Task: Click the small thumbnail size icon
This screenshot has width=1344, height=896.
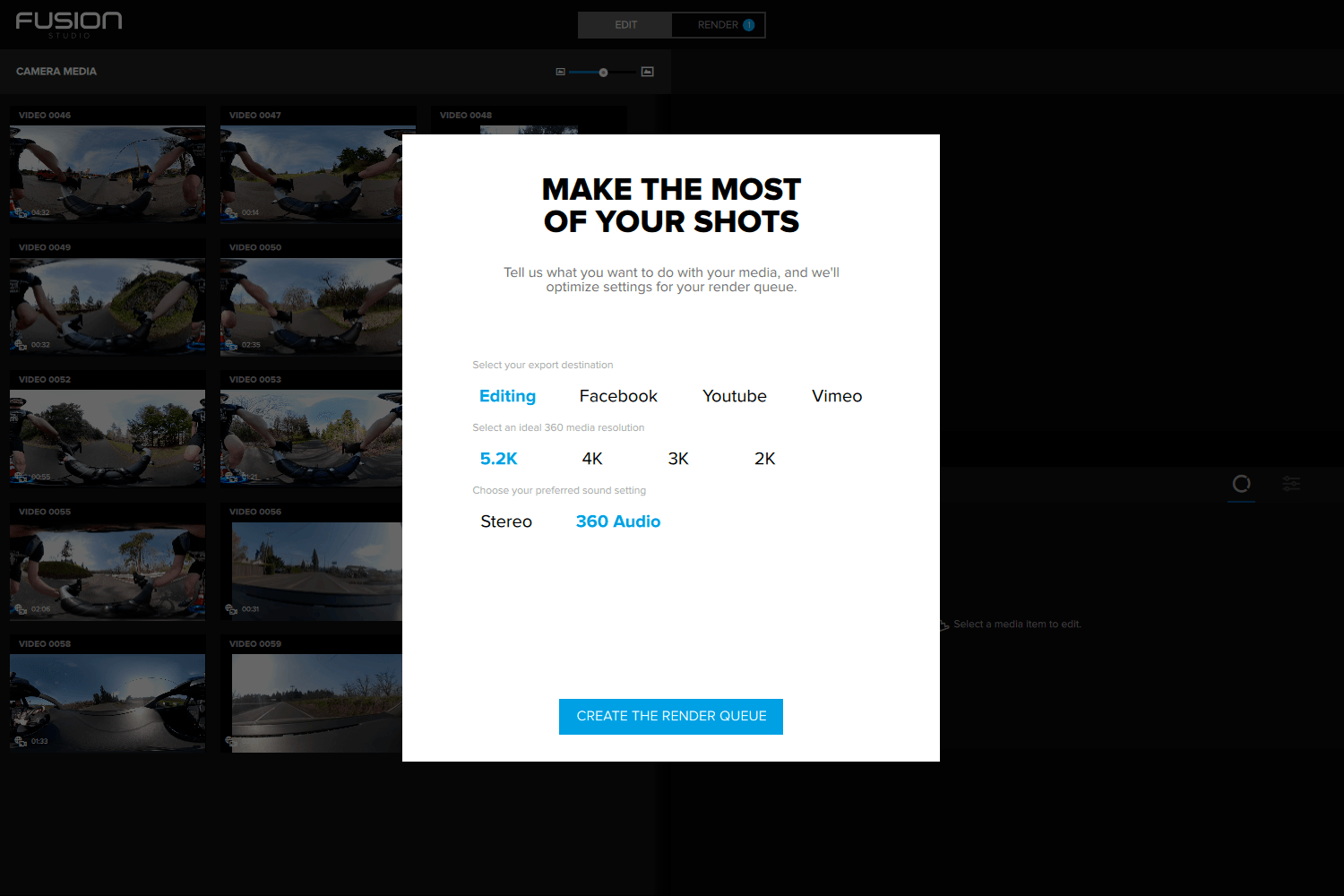Action: click(561, 72)
